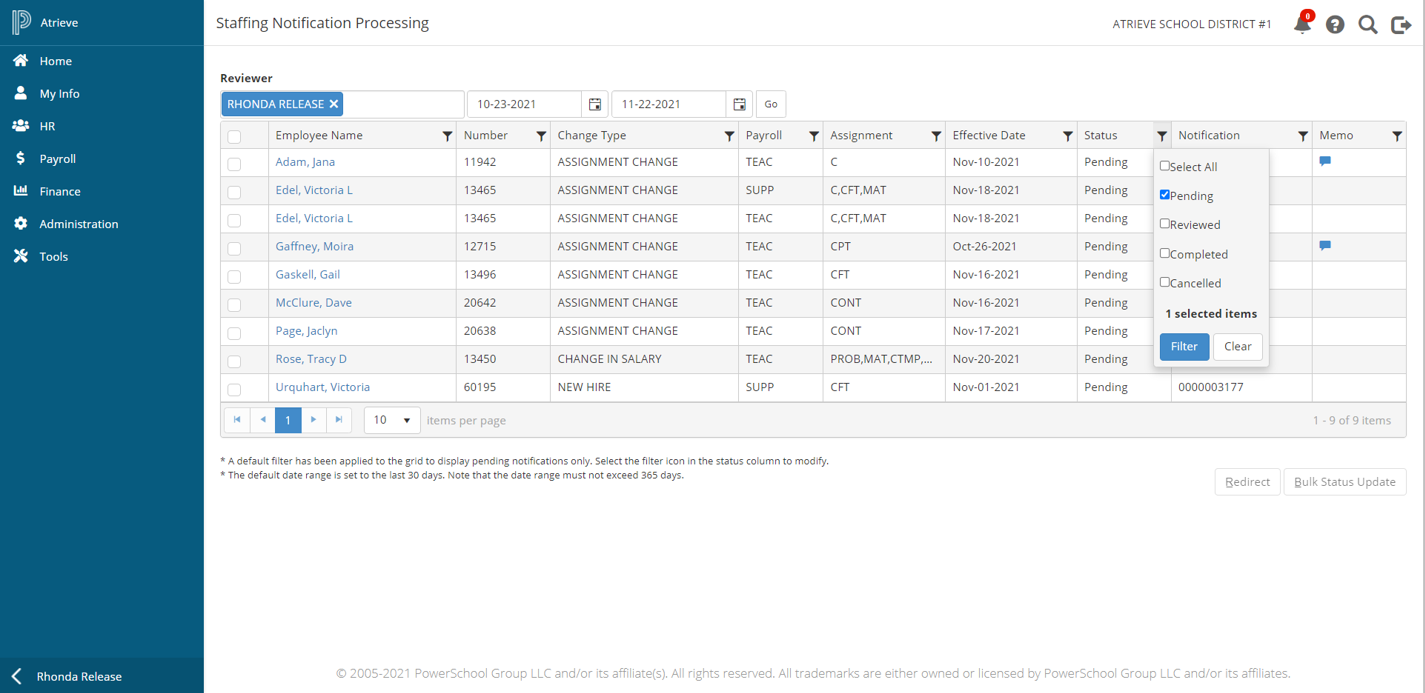This screenshot has width=1425, height=693.
Task: Click the start date input field
Action: click(524, 104)
